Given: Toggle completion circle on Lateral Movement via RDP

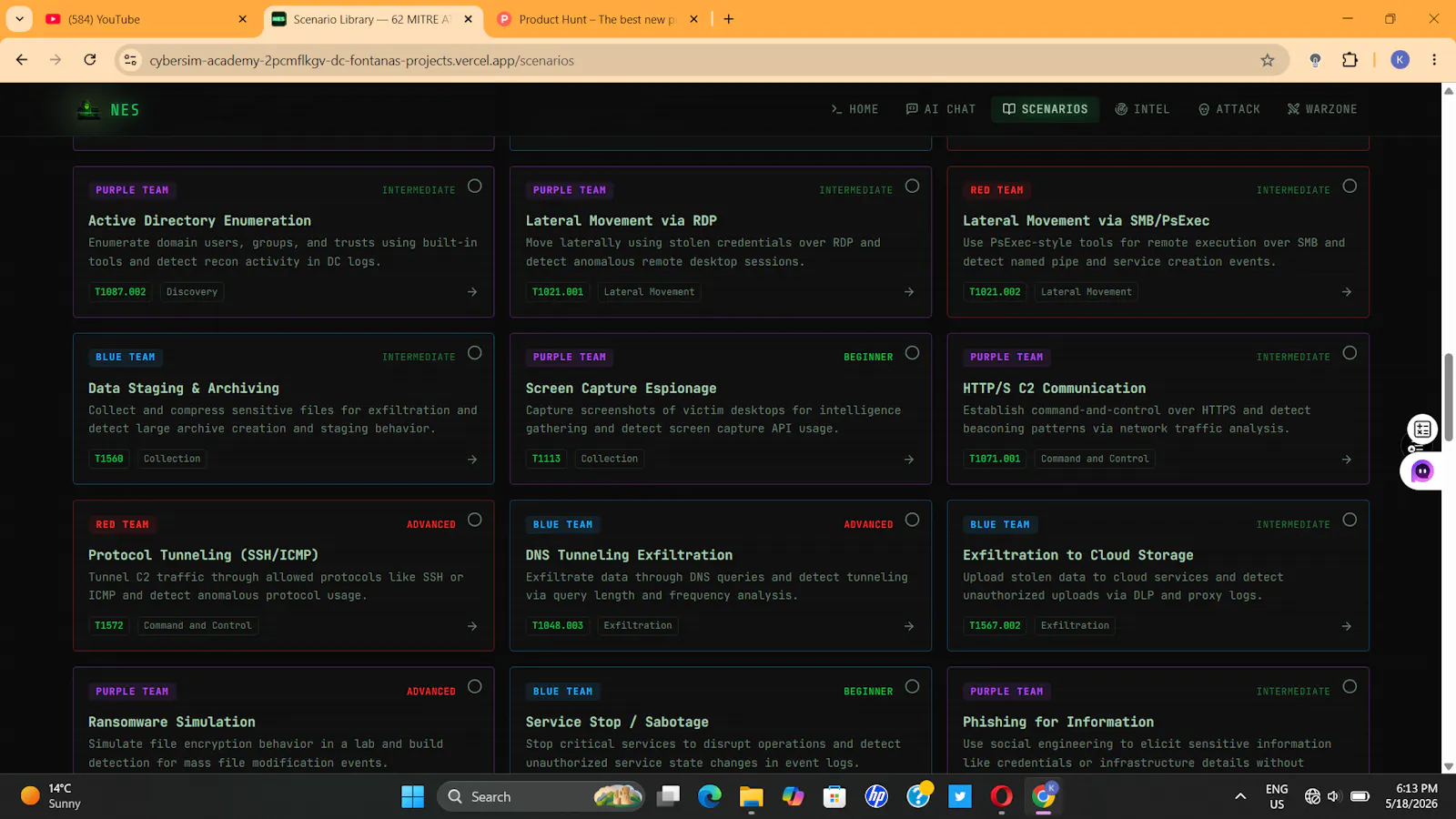Looking at the screenshot, I should tap(912, 186).
